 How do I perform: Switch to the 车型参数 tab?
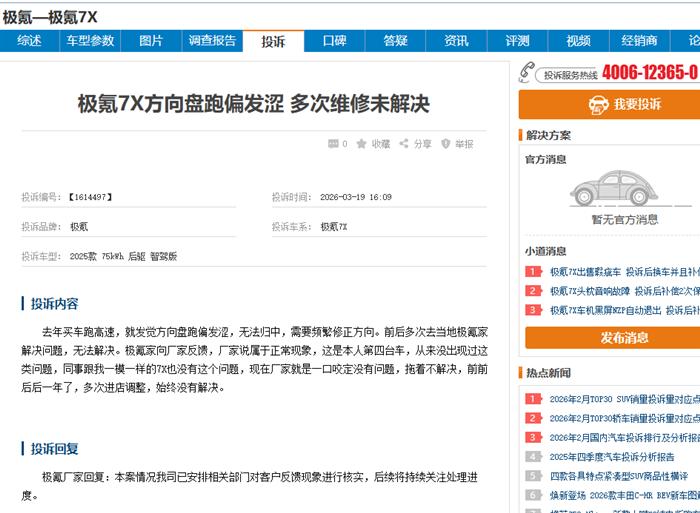(90, 41)
